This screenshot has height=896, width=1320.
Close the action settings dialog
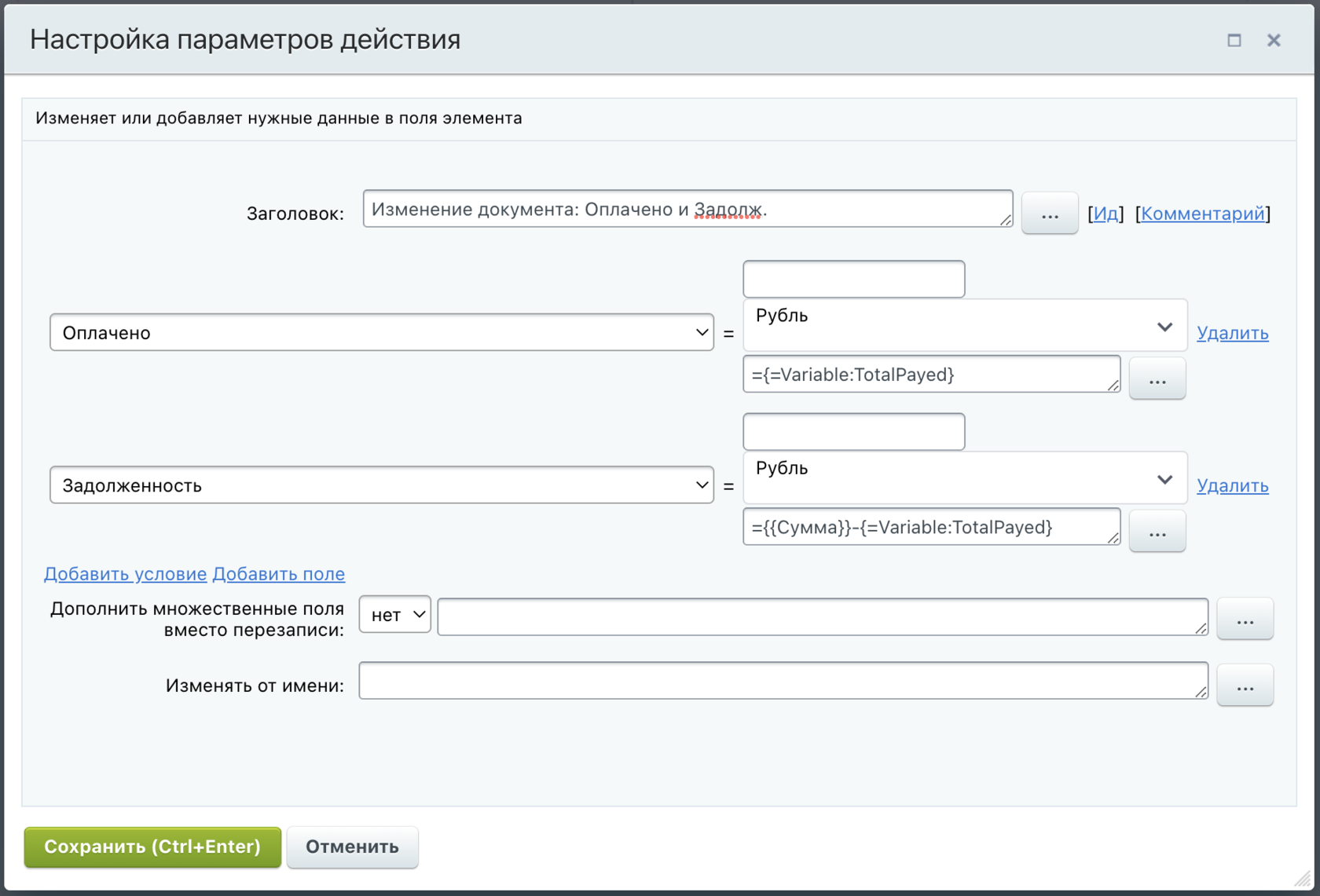[1274, 40]
